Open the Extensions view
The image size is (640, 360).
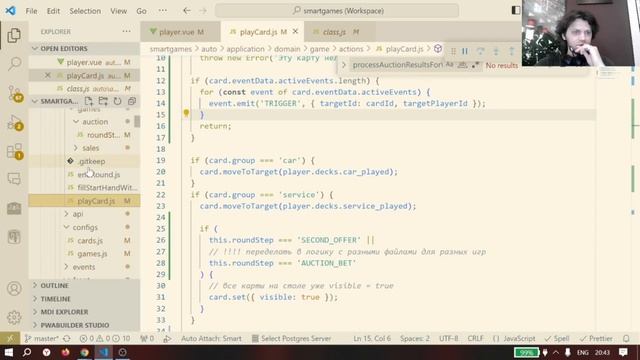pyautogui.click(x=15, y=151)
